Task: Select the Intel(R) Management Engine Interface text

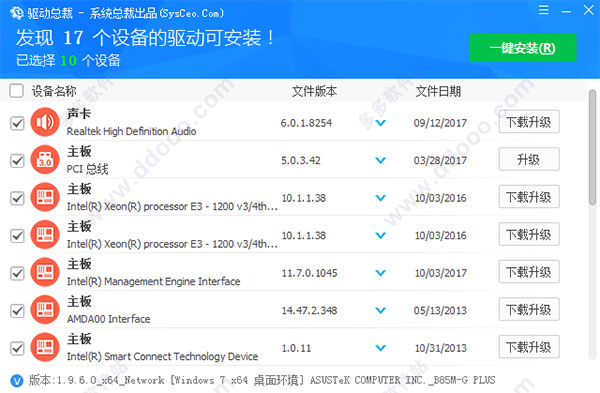Action: pyautogui.click(x=153, y=282)
